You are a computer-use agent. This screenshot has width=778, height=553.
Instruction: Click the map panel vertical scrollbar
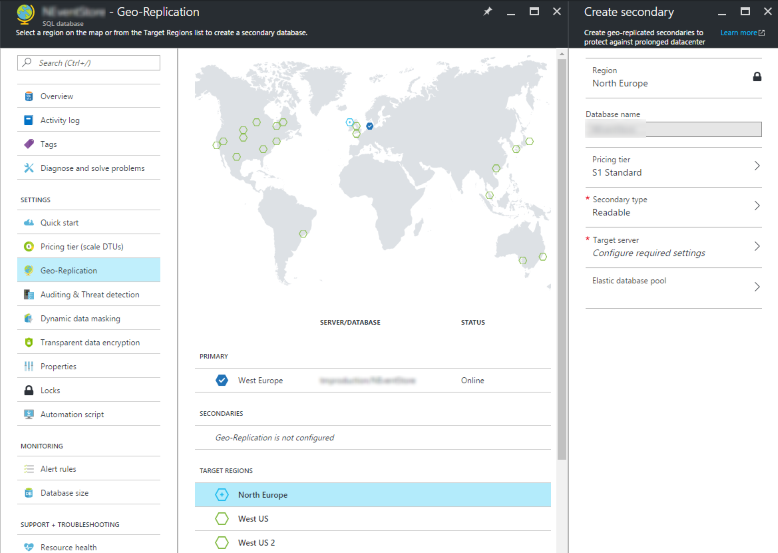[x=562, y=258]
